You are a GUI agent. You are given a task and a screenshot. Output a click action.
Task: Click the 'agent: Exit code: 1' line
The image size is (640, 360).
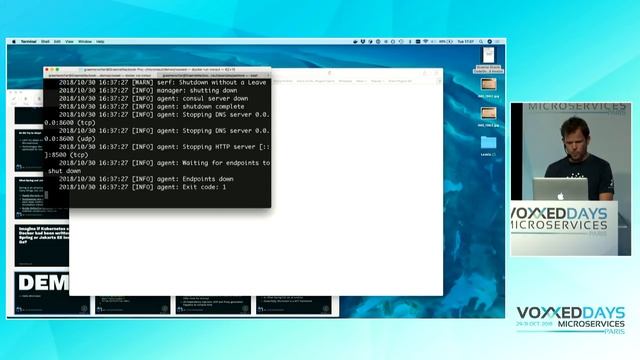coord(142,187)
